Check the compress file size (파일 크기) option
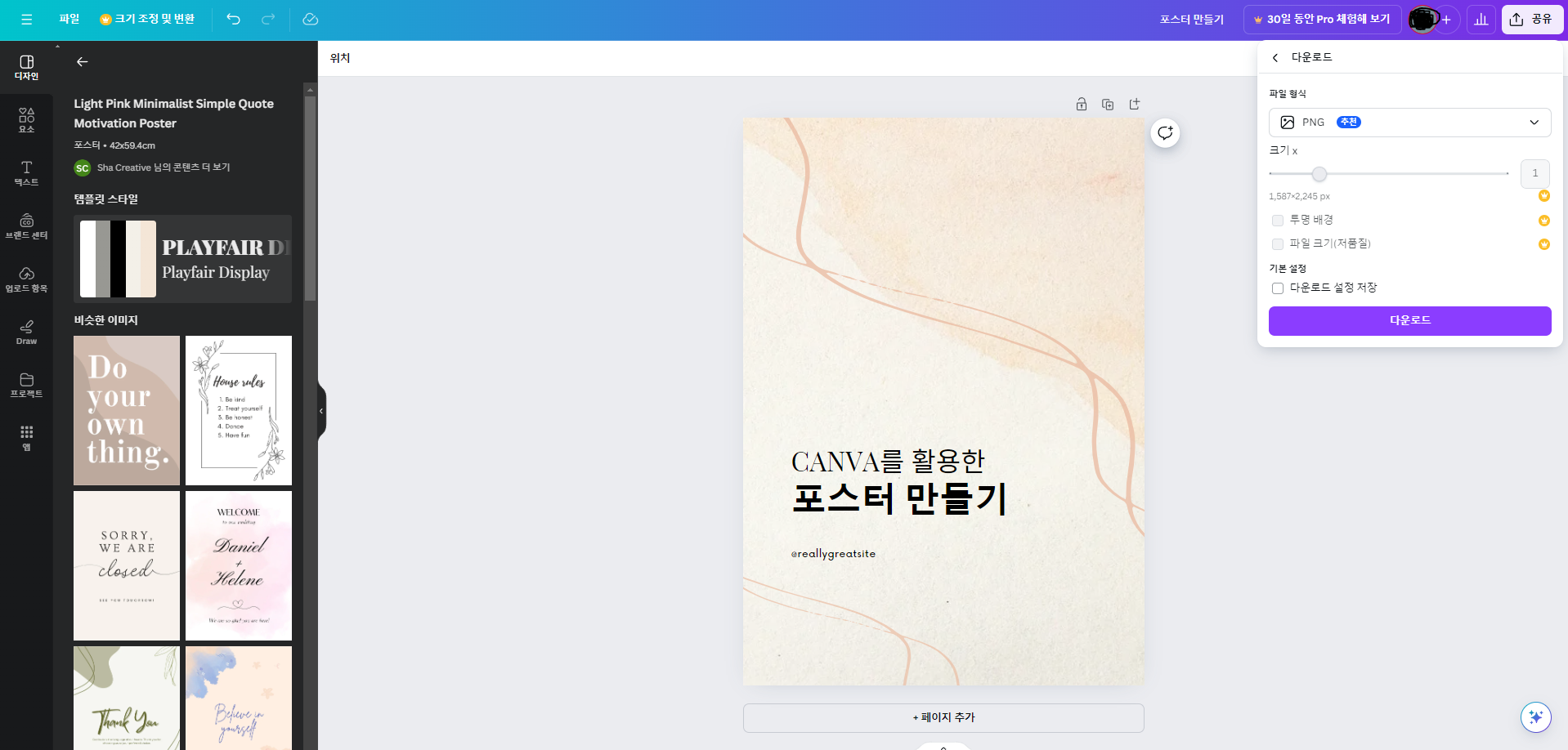The height and width of the screenshot is (750, 1568). tap(1278, 244)
